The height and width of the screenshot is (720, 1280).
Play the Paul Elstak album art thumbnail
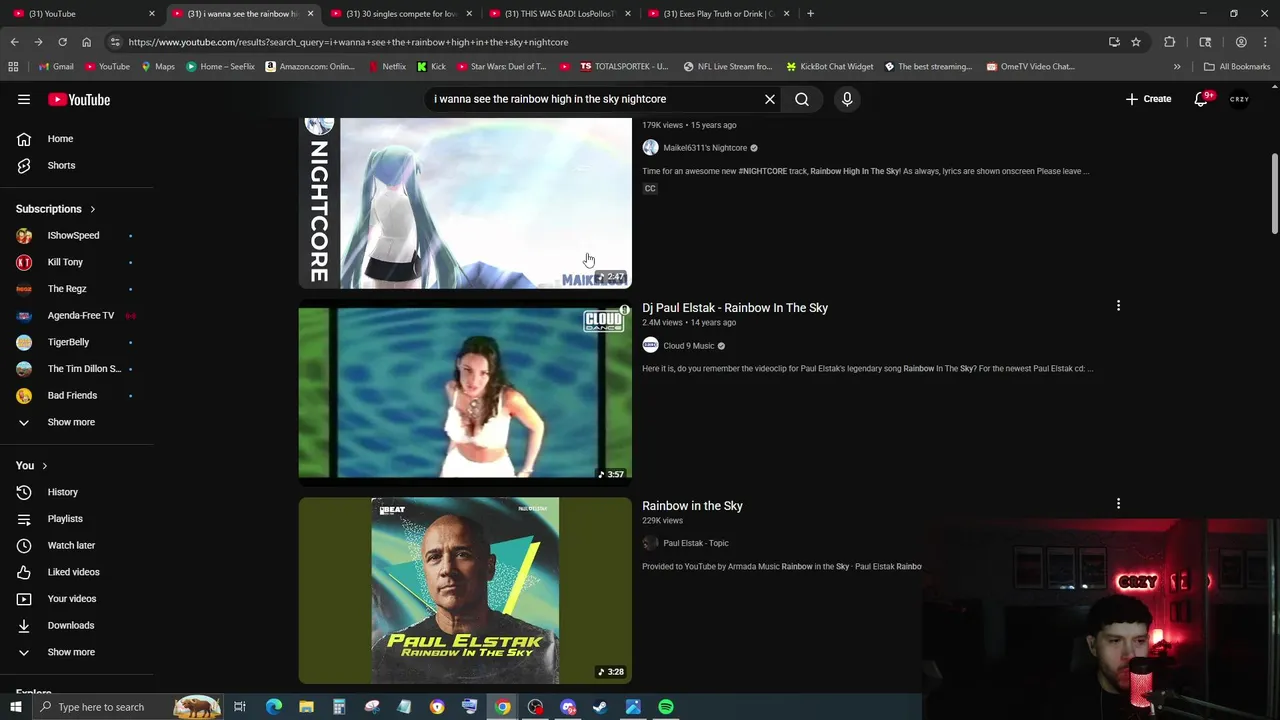tap(465, 590)
